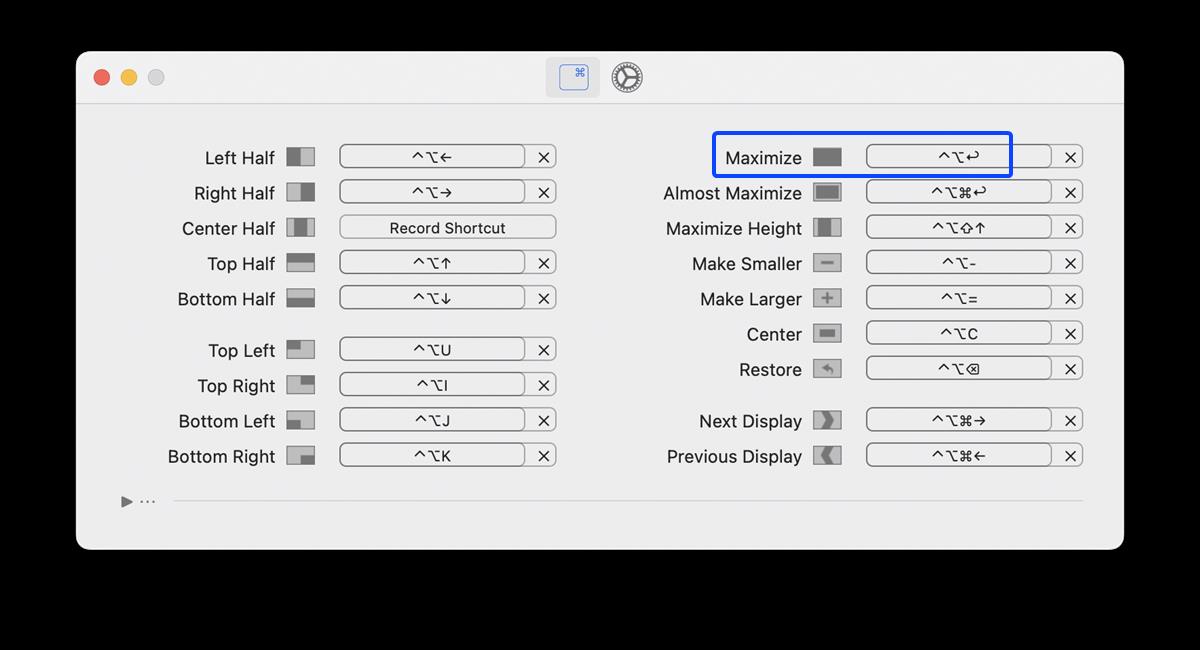Edit the Maximize shortcut field
The width and height of the screenshot is (1200, 650).
click(x=959, y=156)
